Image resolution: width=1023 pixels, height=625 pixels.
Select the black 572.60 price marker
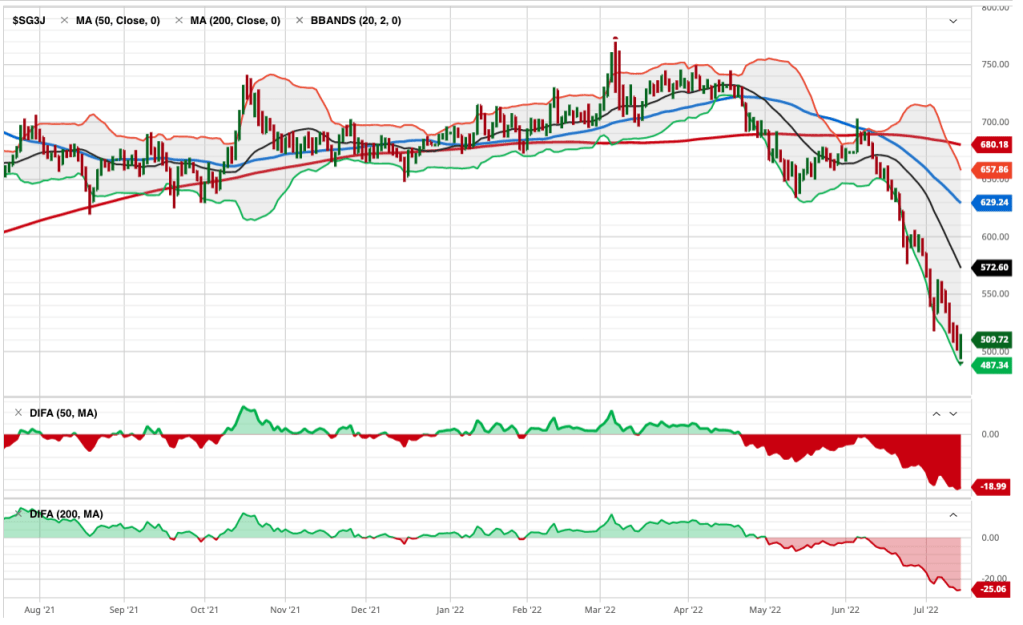pos(994,268)
